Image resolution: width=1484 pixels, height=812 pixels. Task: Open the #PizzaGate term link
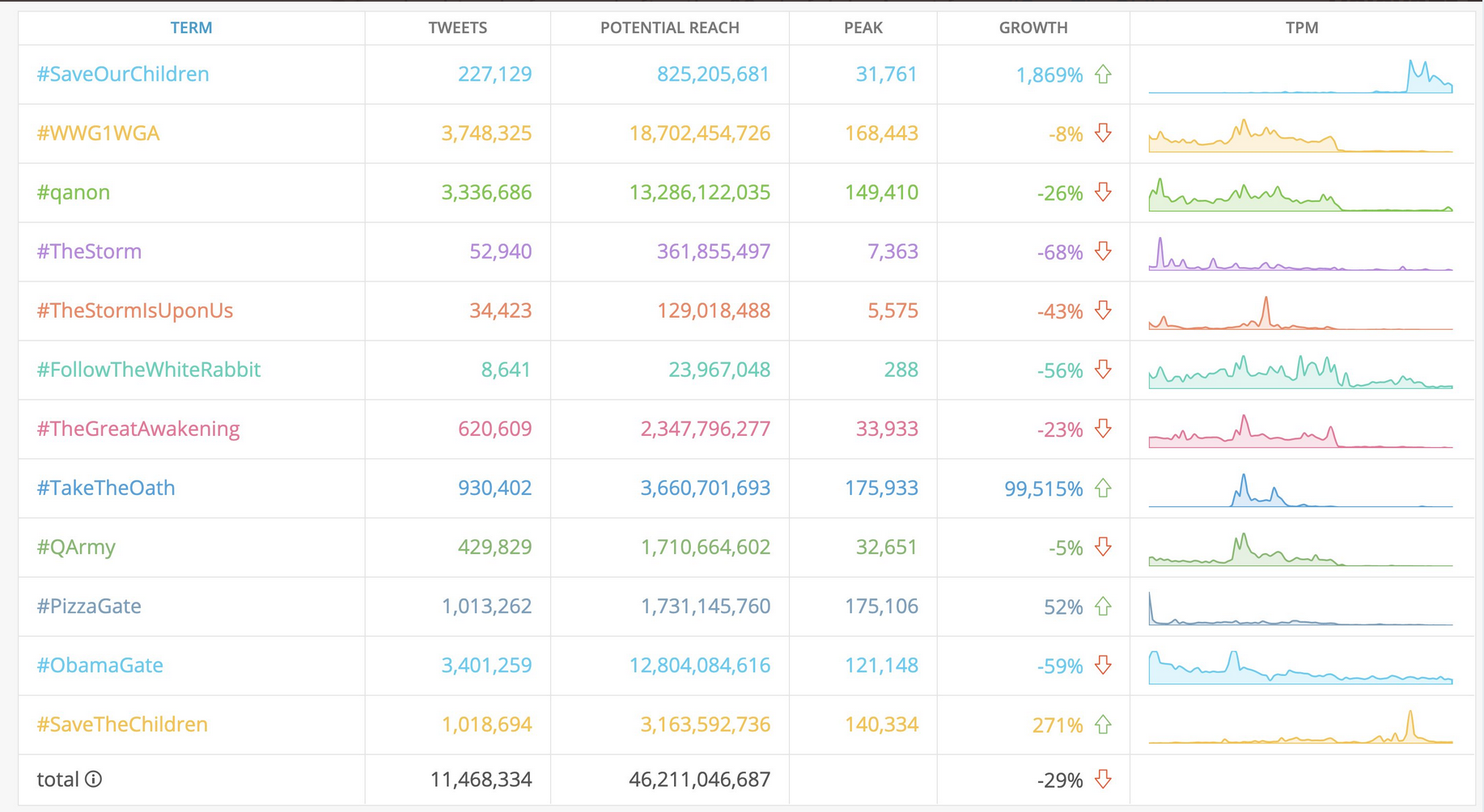[x=89, y=606]
